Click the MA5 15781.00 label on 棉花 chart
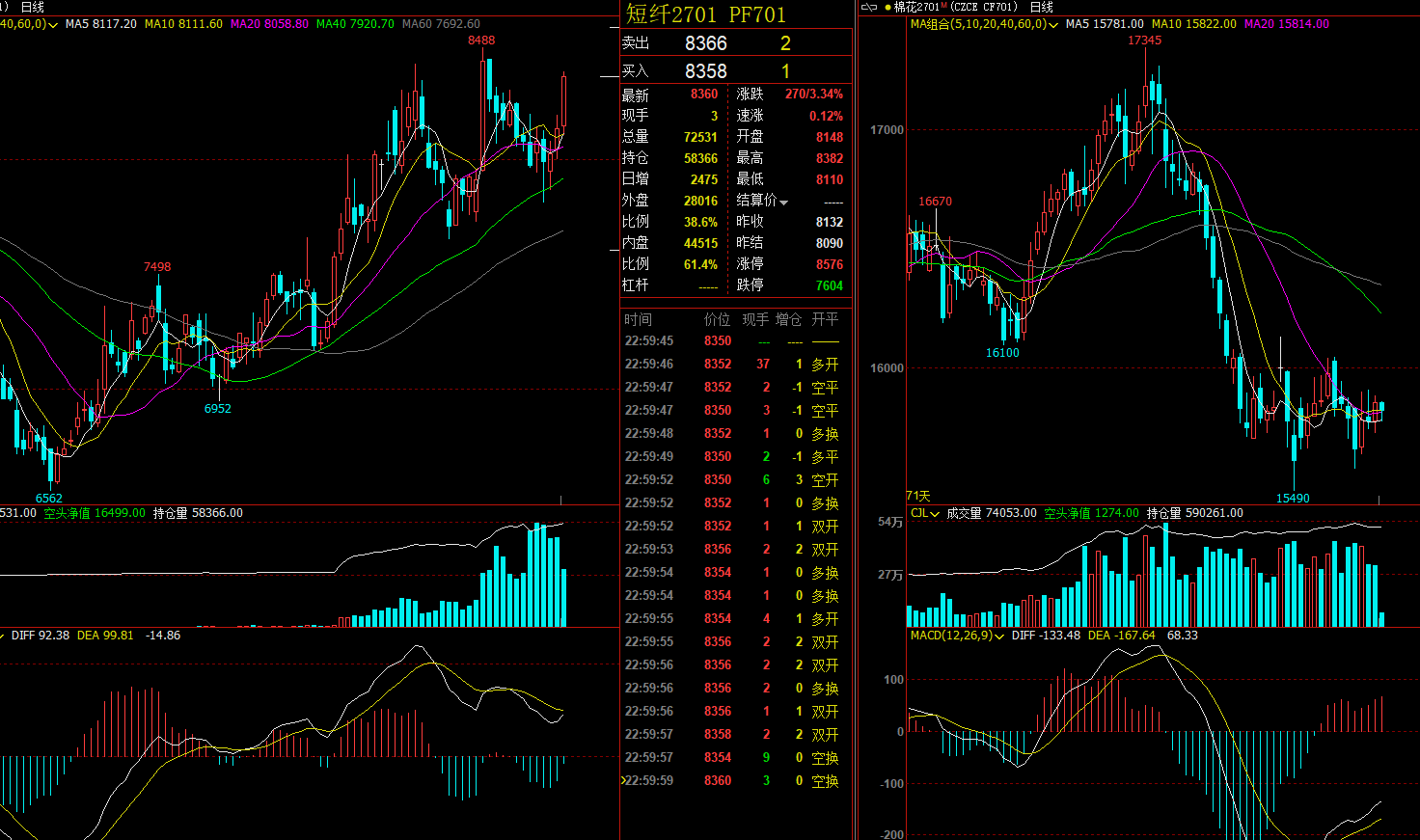 point(1105,24)
